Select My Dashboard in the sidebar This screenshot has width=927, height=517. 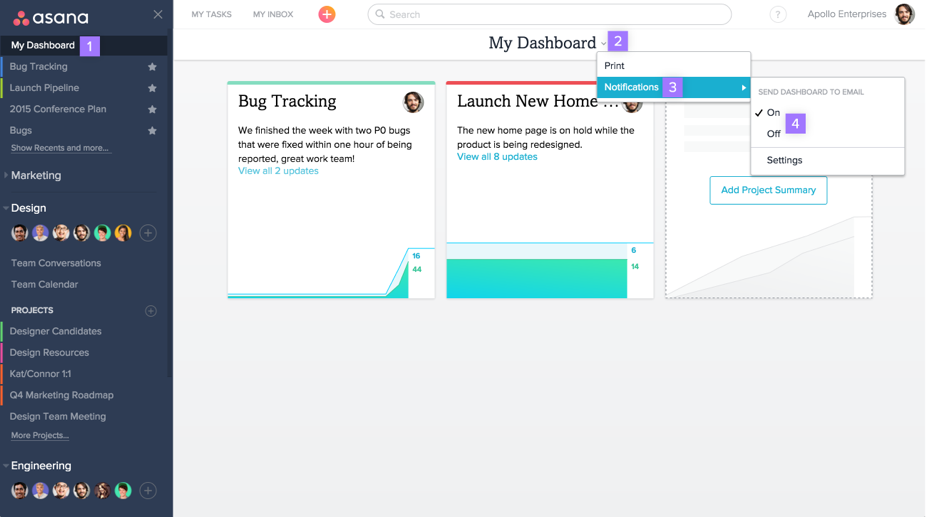pos(43,46)
